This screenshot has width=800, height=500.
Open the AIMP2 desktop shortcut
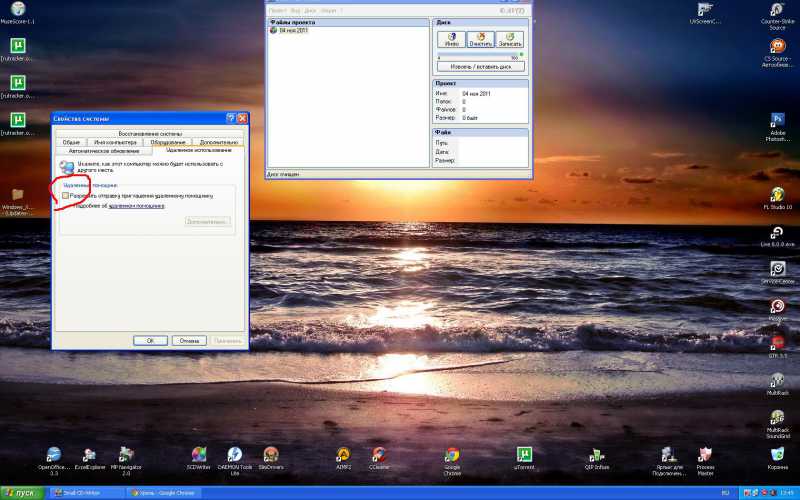click(343, 455)
